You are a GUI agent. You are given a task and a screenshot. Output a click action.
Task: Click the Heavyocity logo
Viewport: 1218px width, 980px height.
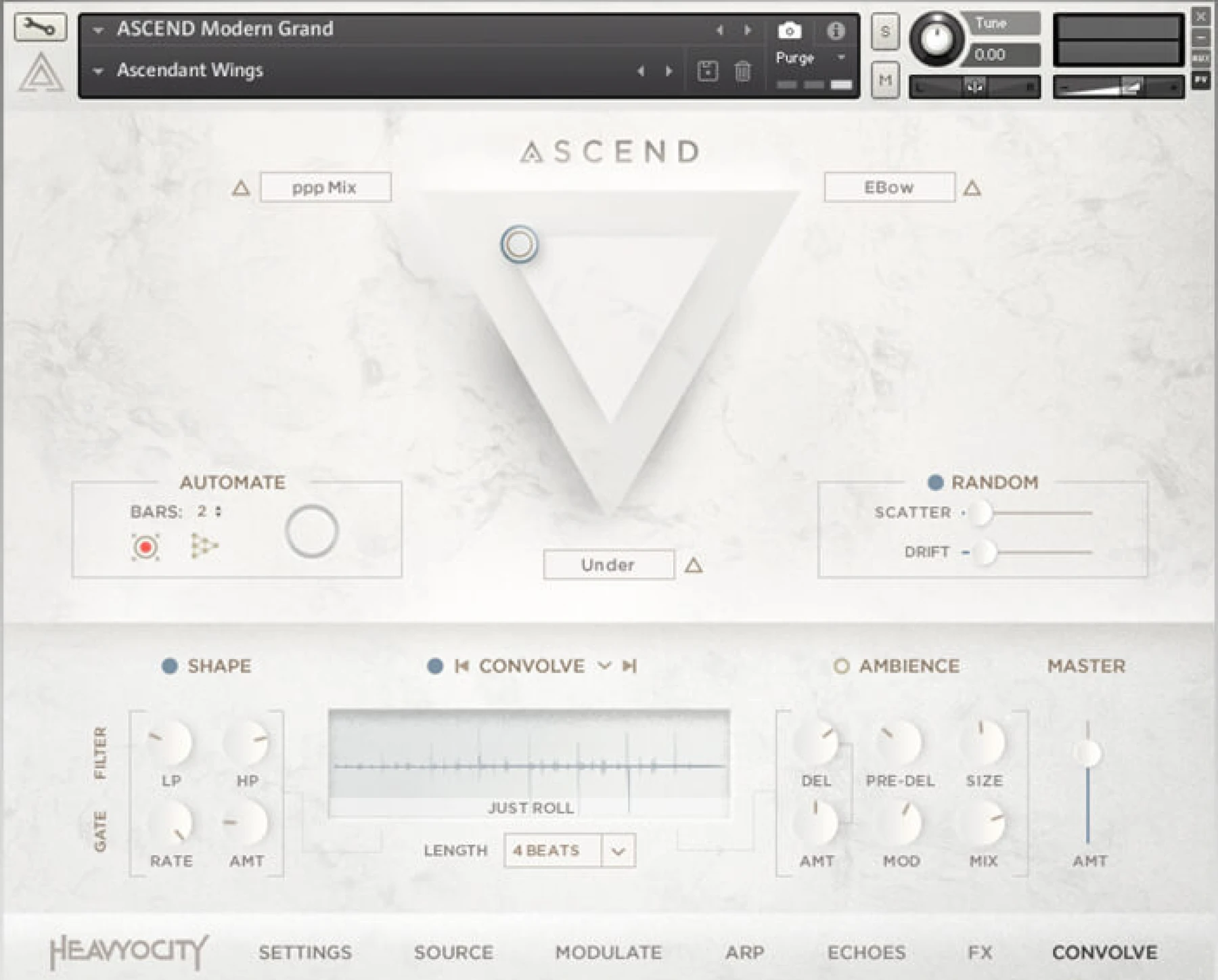tap(129, 952)
